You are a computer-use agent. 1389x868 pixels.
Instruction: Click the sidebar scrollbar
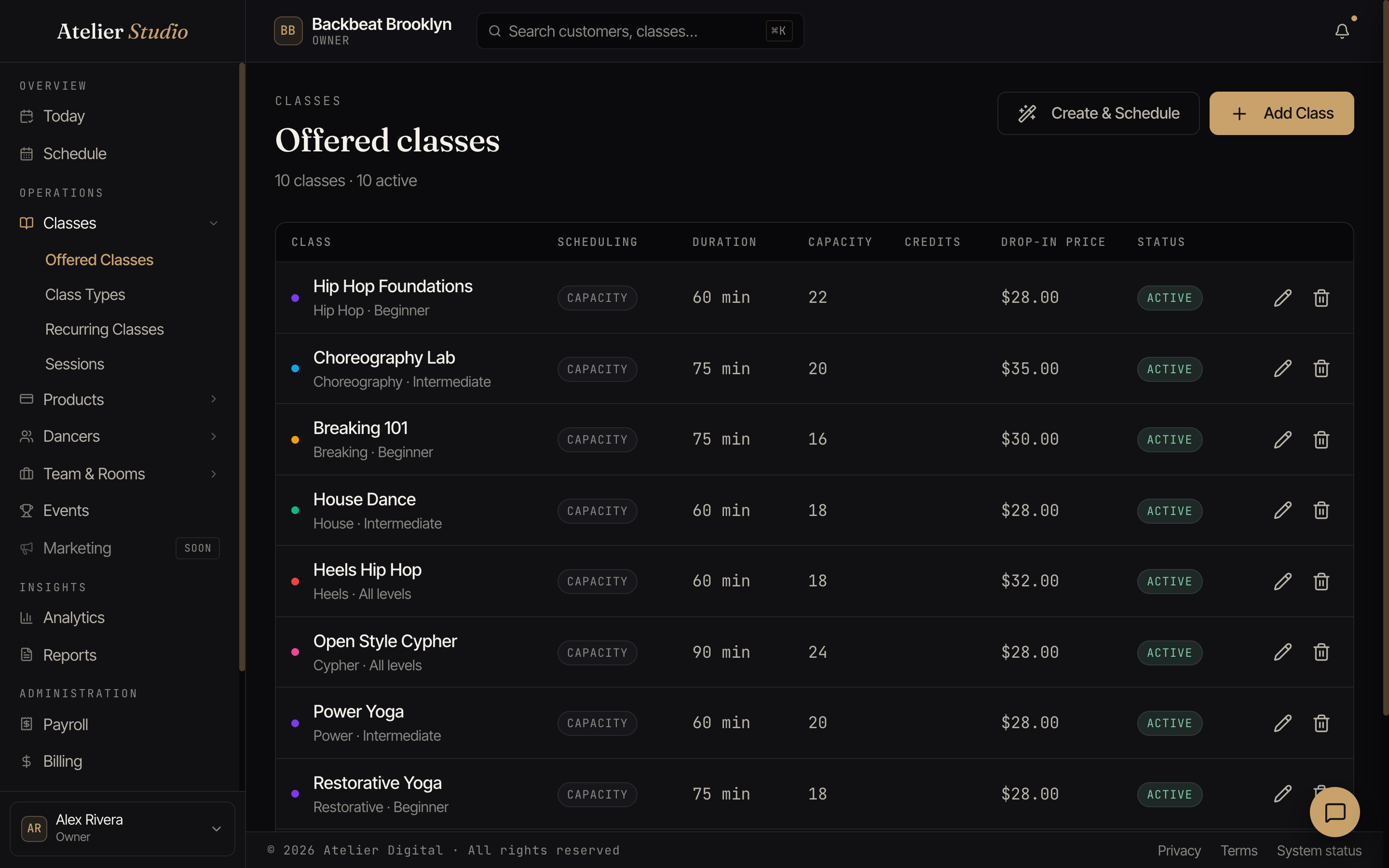(x=242, y=367)
